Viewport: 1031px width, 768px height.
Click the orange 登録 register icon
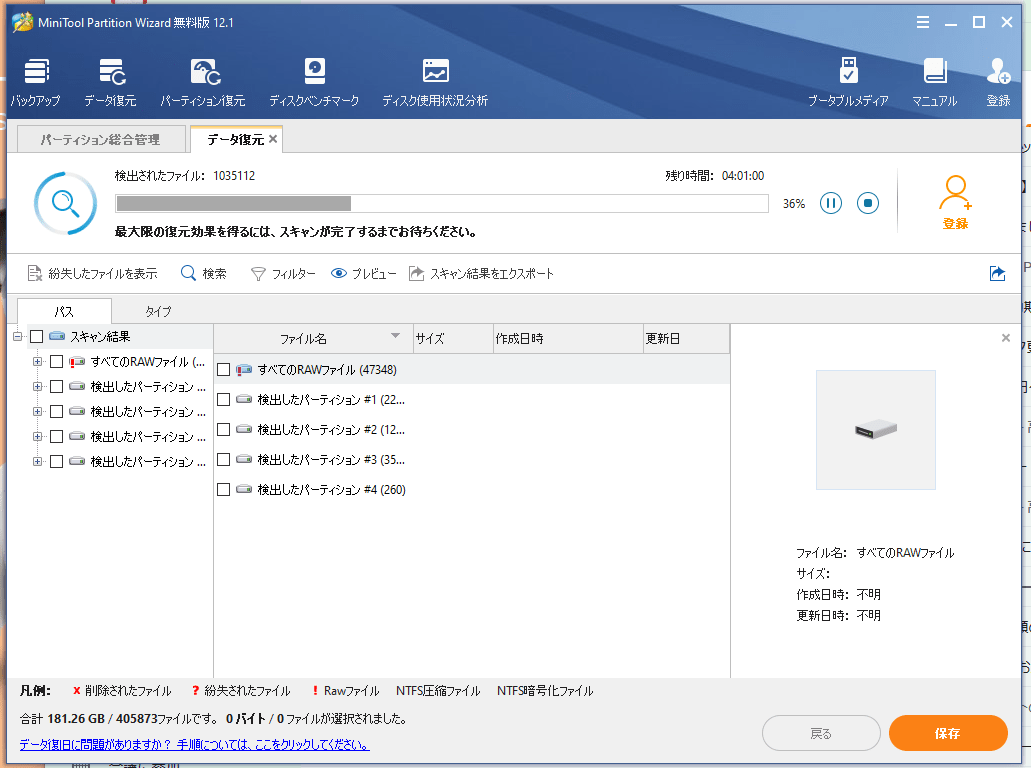click(955, 203)
